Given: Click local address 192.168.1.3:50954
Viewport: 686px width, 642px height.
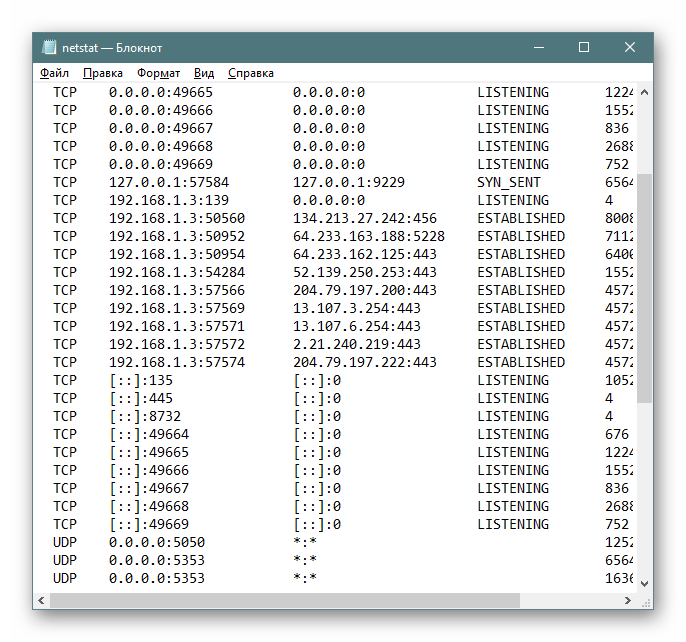Looking at the screenshot, I should [x=177, y=254].
